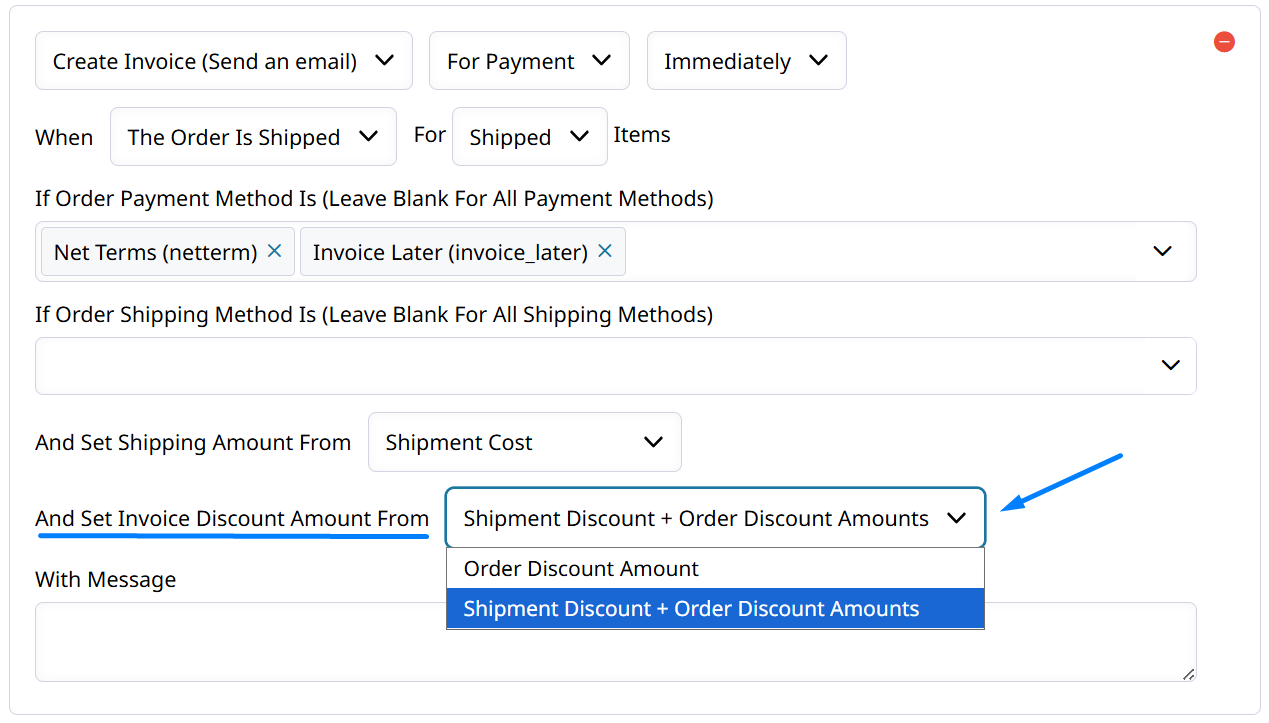The height and width of the screenshot is (723, 1269).
Task: Open the For Payment dropdown
Action: tap(529, 61)
